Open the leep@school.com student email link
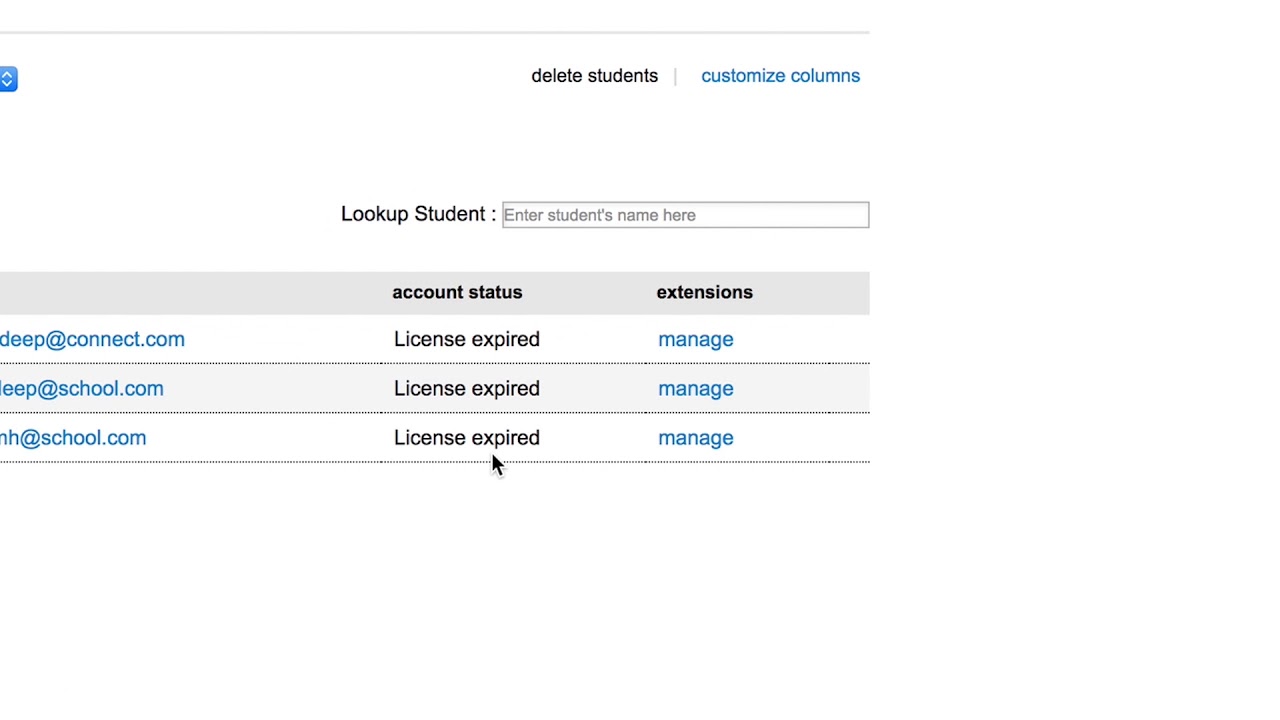This screenshot has width=1280, height=720. tap(82, 388)
